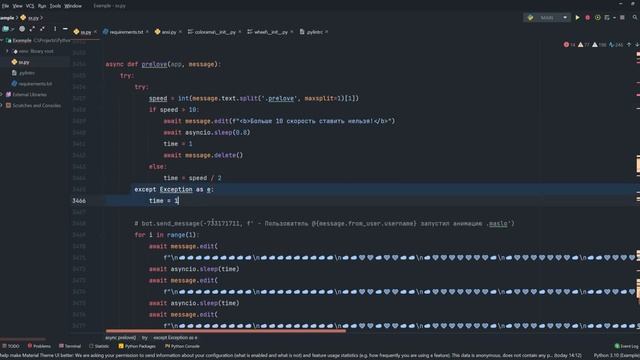This screenshot has width=640, height=360.
Task: Click the 'try' breadcrumb below editor
Action: (x=144, y=338)
